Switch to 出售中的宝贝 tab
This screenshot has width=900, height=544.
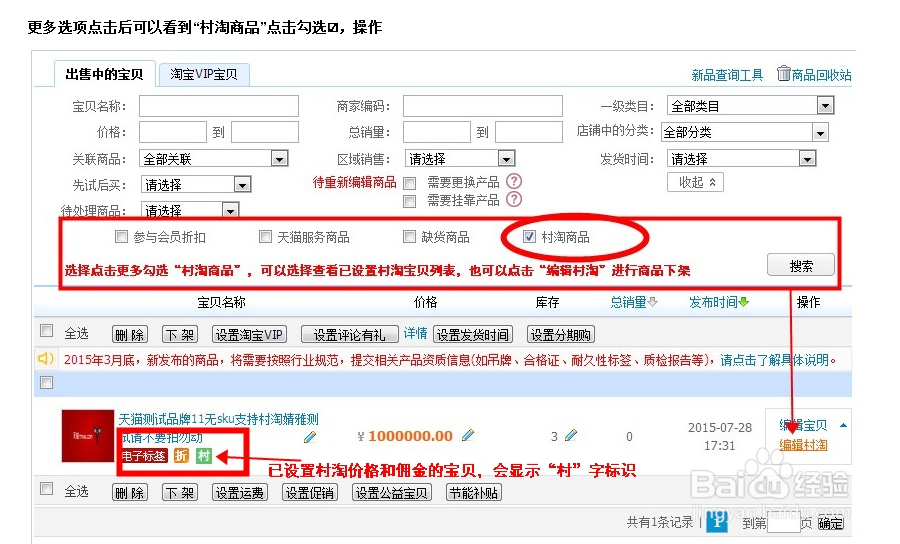(104, 74)
